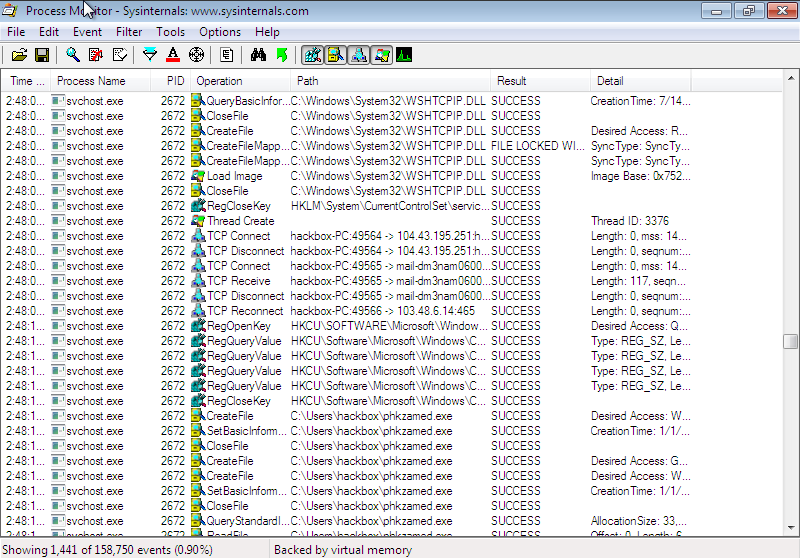Open the Filter funnel toolbar icon
The height and width of the screenshot is (558, 800).
click(150, 55)
